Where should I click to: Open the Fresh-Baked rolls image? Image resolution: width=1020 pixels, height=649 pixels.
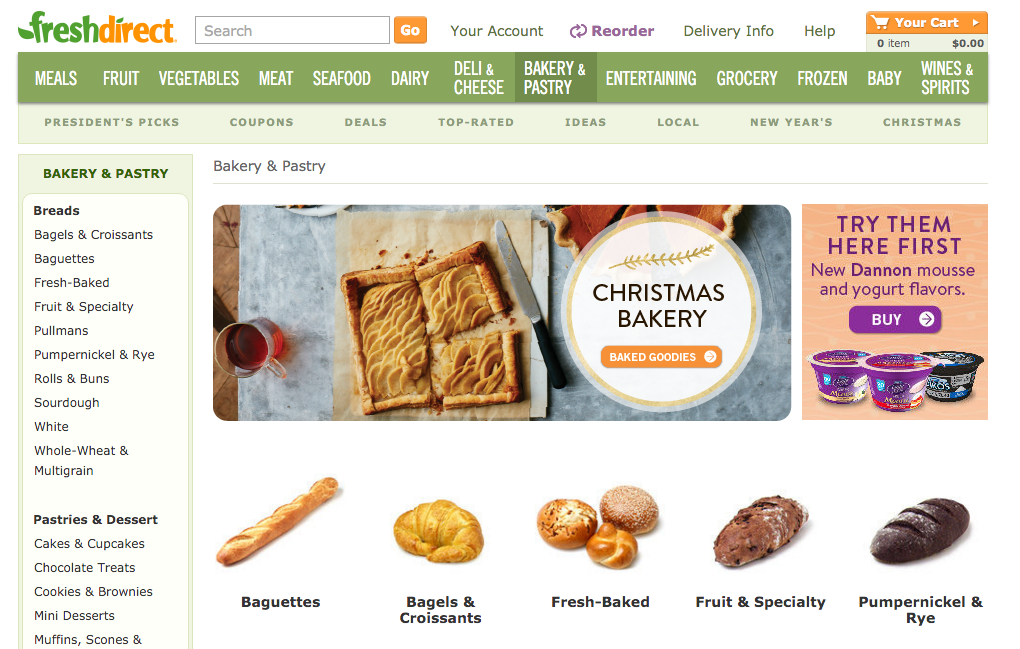coord(598,527)
